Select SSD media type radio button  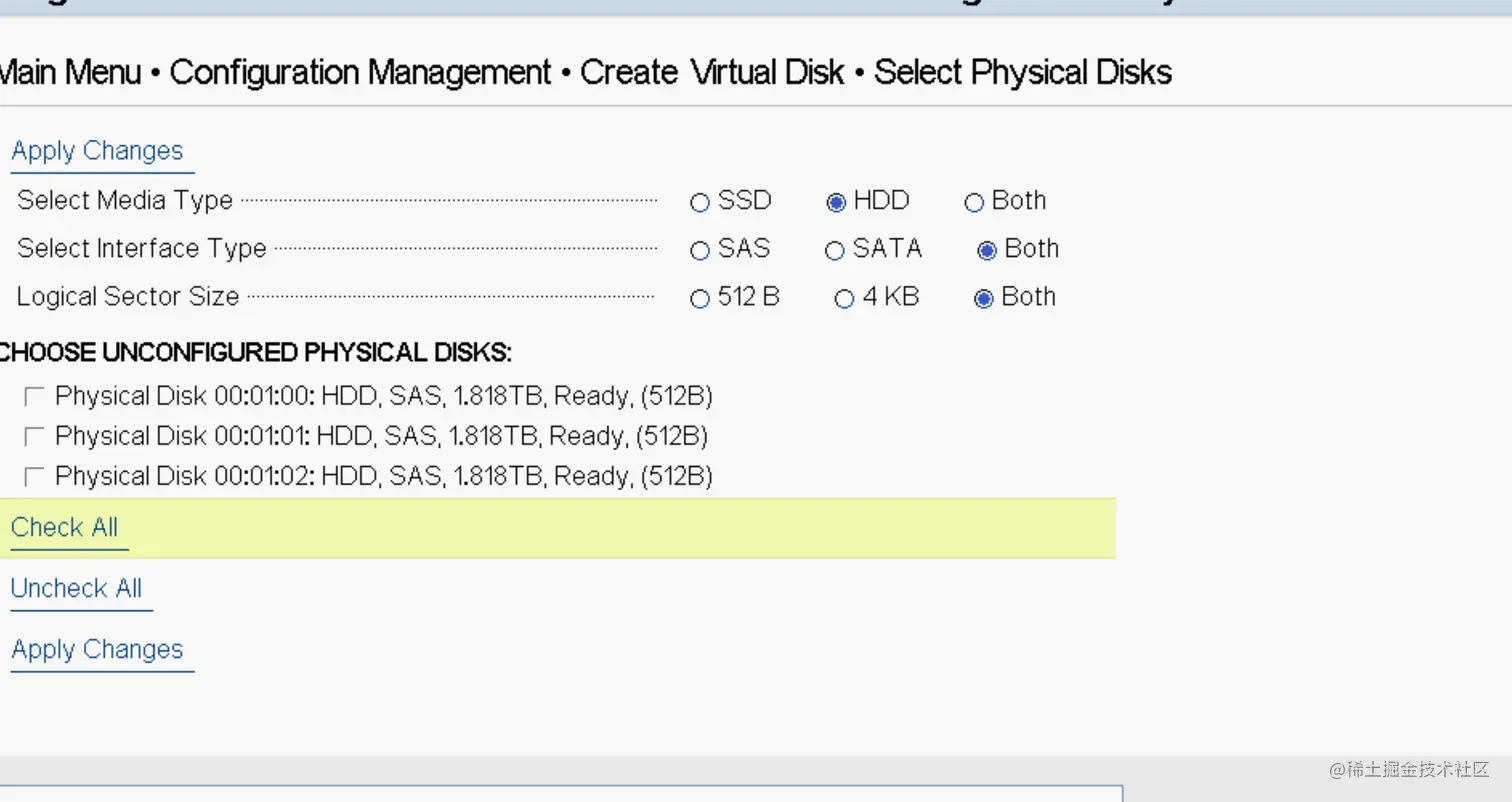pos(700,203)
